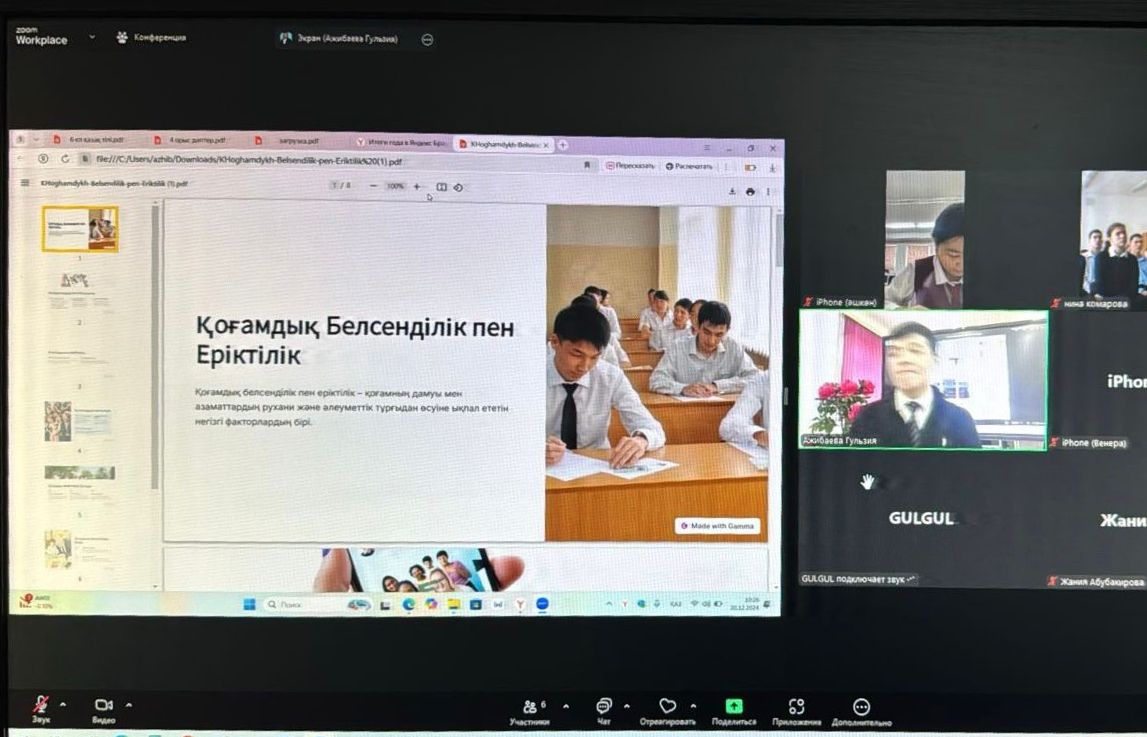The width and height of the screenshot is (1147, 737).
Task: Zoom in PDF with plus button
Action: (417, 186)
